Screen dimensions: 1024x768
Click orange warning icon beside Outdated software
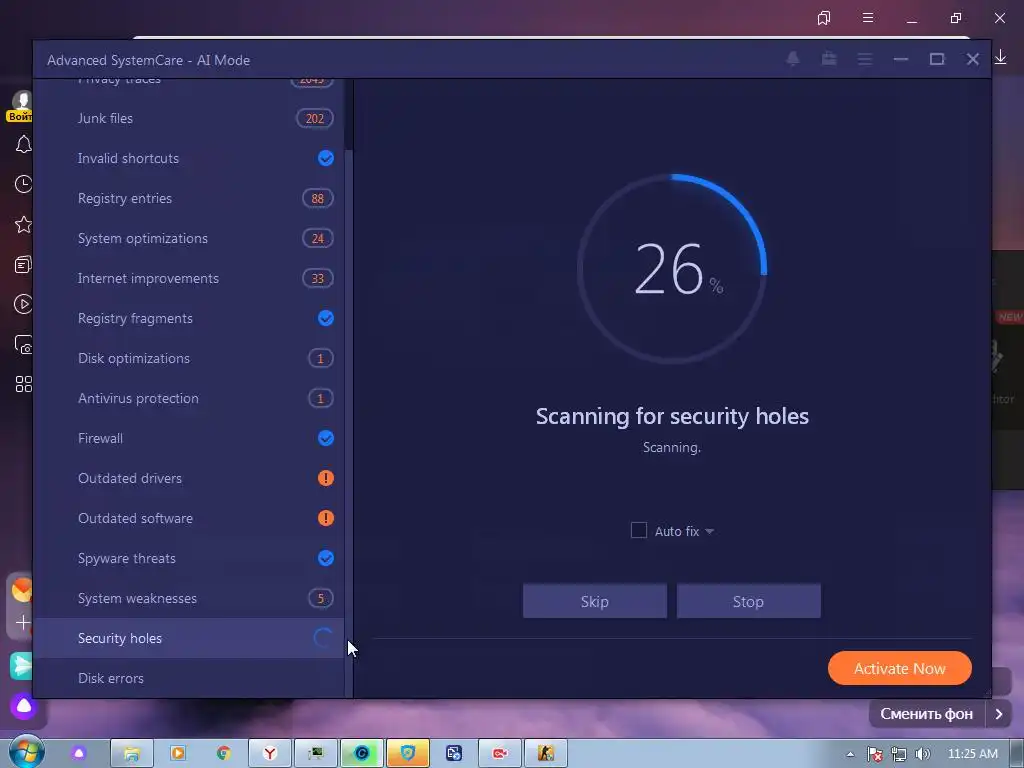(x=325, y=518)
